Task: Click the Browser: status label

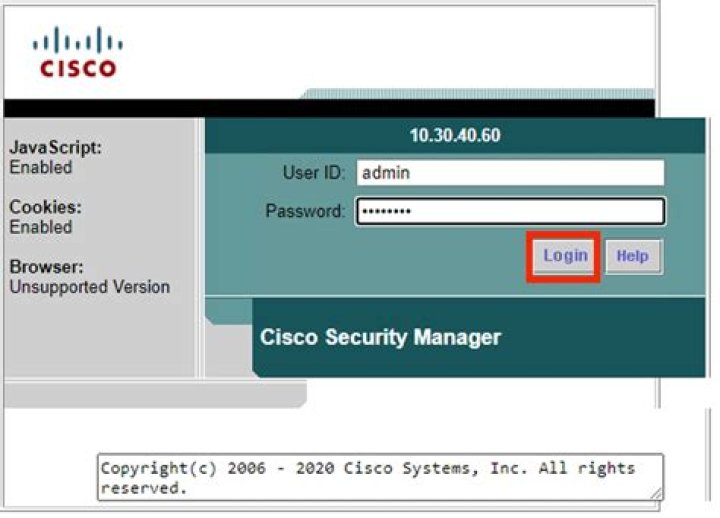Action: 46,267
